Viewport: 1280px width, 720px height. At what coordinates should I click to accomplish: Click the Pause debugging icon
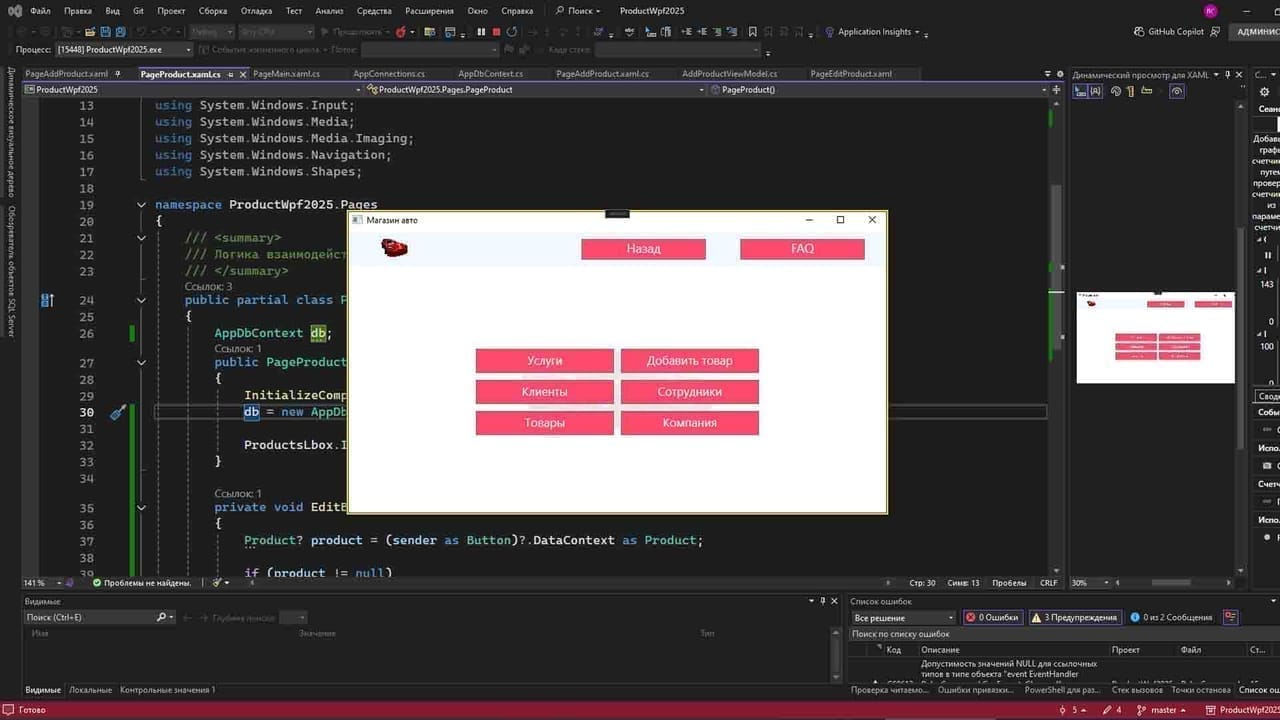click(x=481, y=32)
